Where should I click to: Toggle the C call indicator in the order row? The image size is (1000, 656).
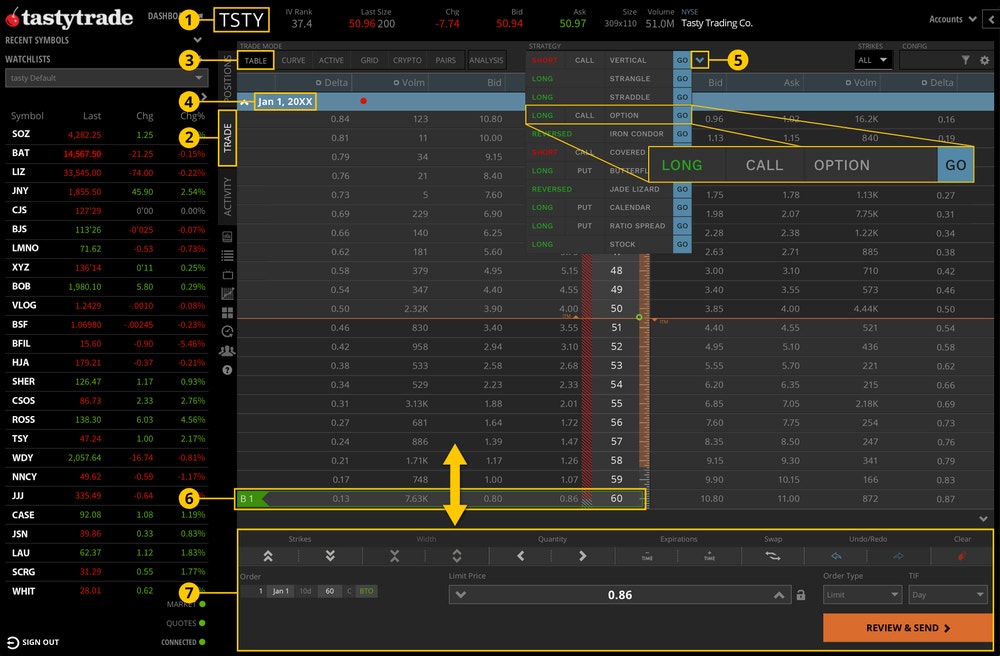point(349,591)
